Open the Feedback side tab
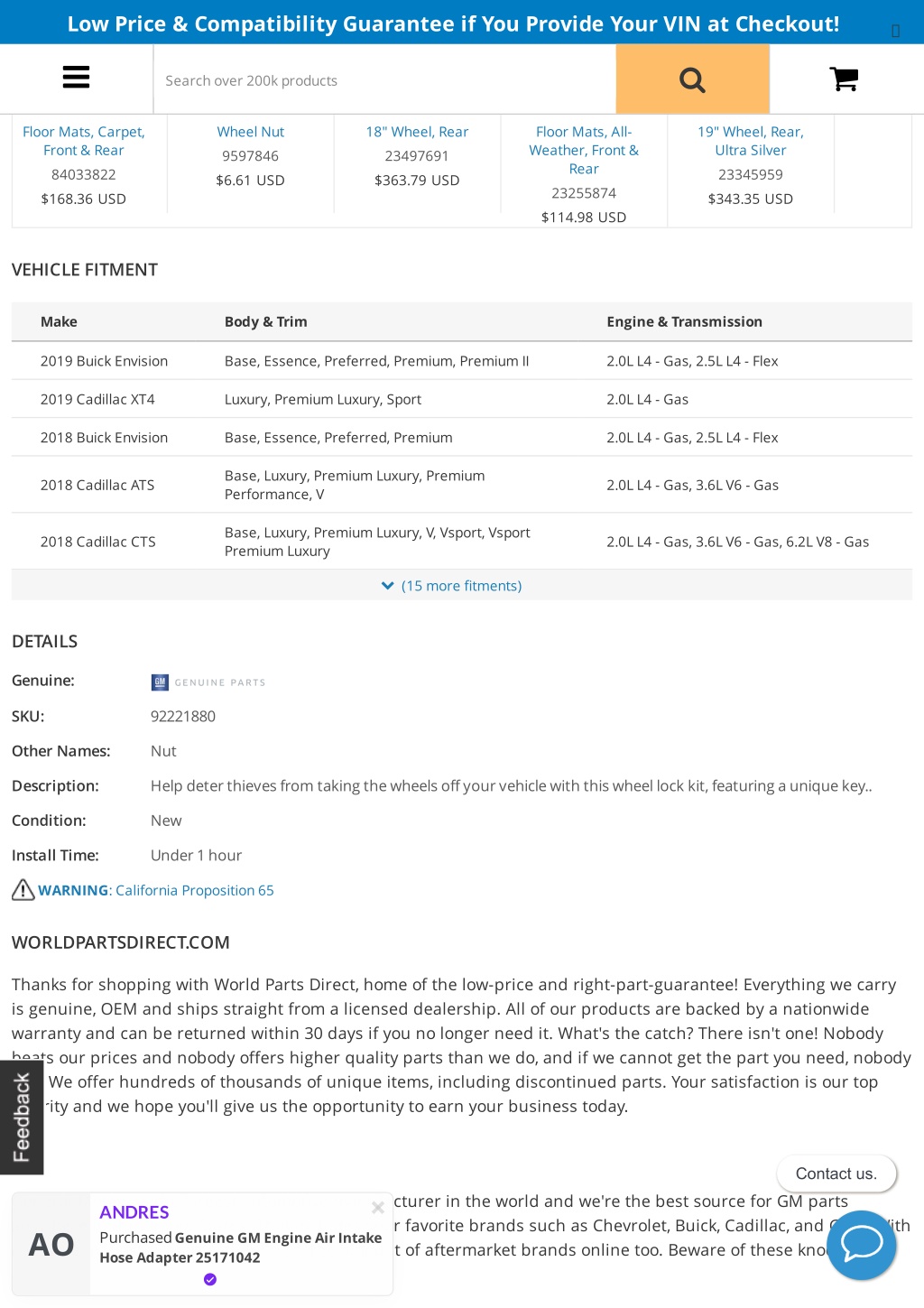 coord(22,1117)
